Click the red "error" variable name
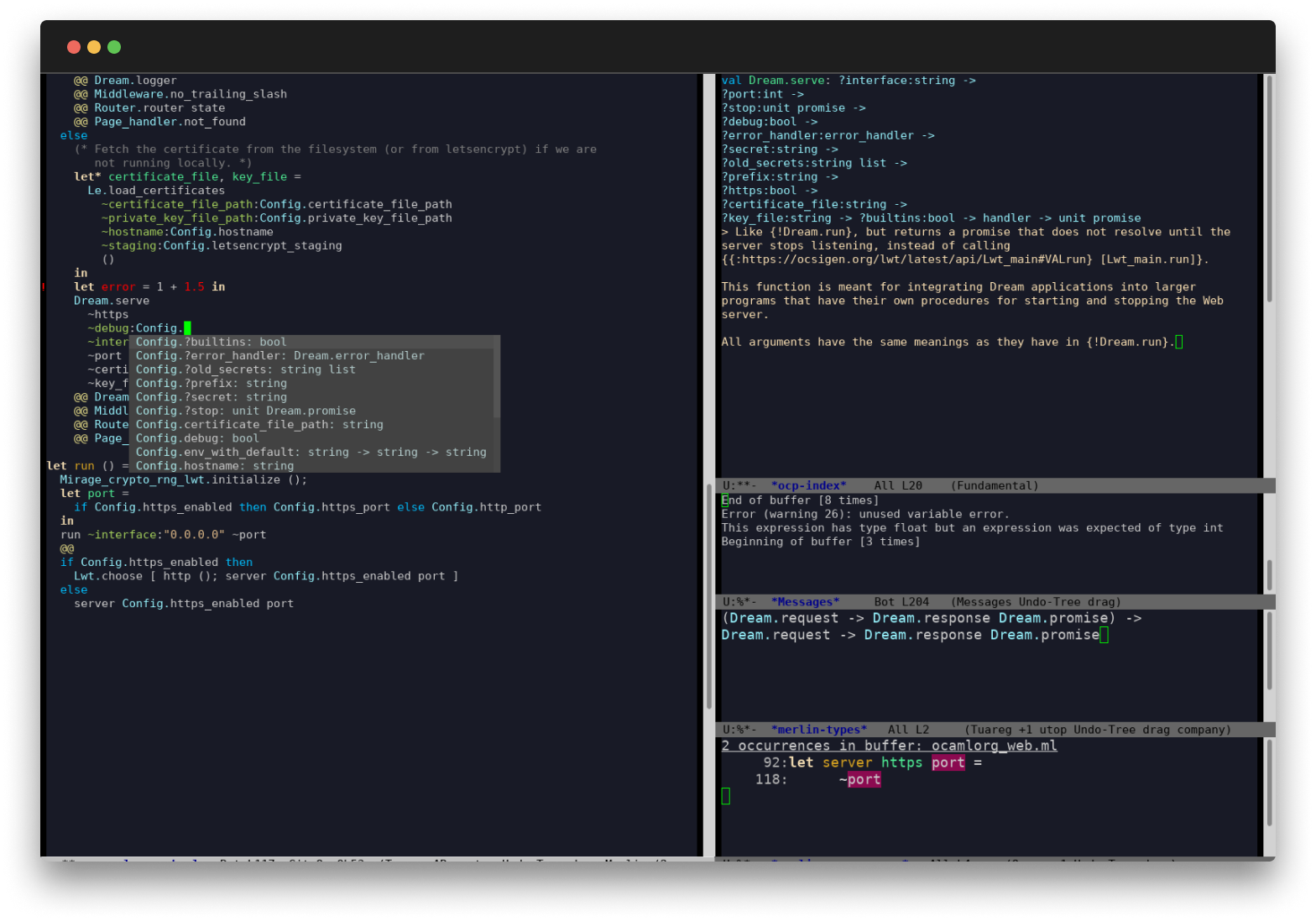 [118, 287]
